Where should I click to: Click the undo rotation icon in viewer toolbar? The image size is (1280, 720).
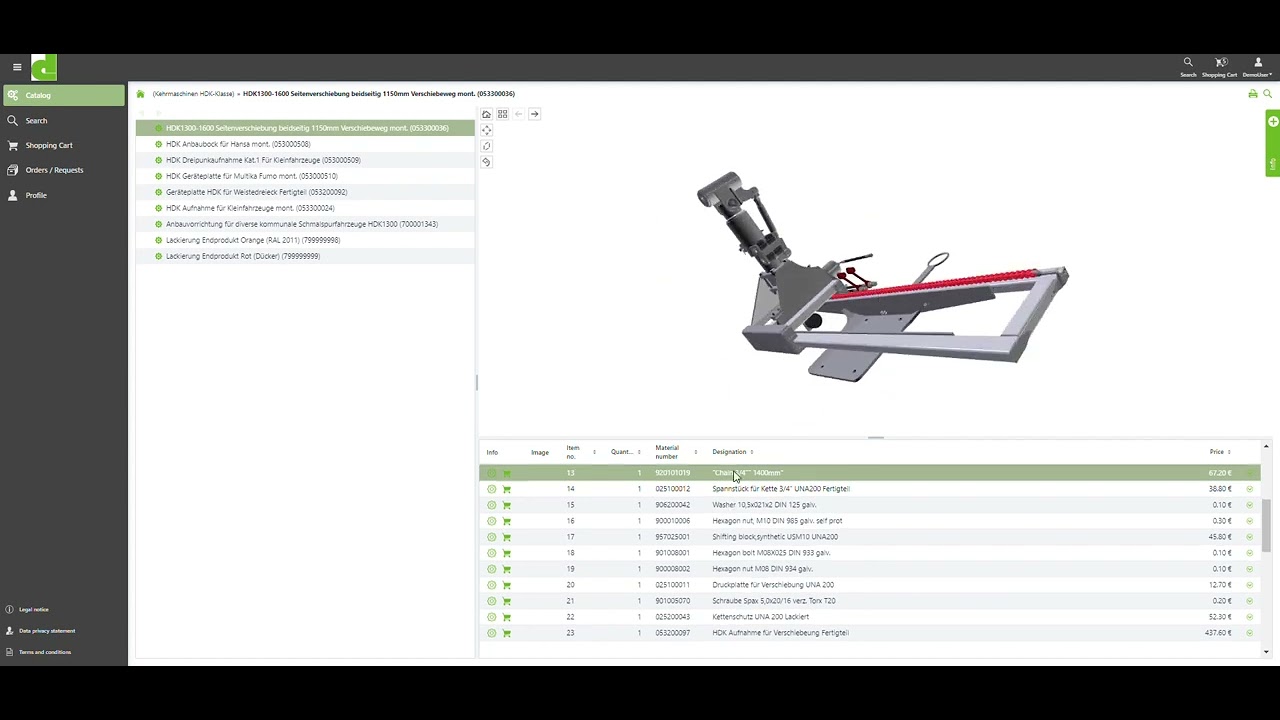[486, 162]
